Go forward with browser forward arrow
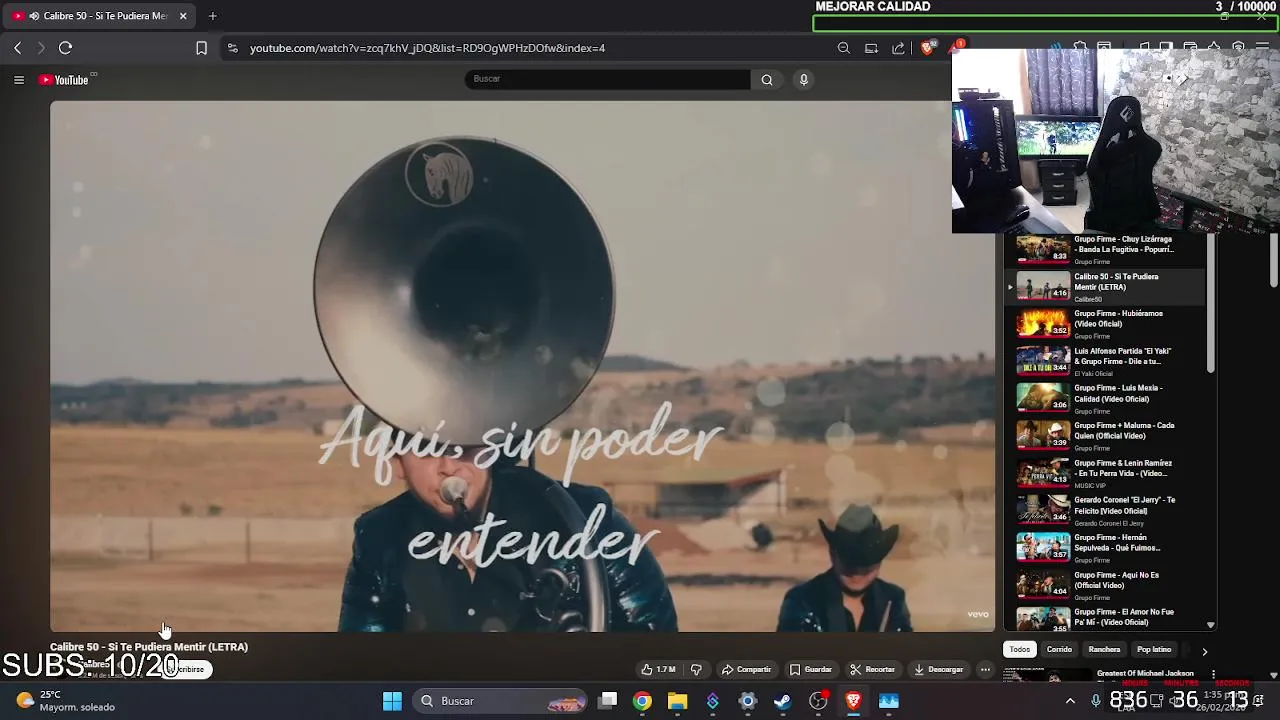This screenshot has height=720, width=1280. (41, 48)
